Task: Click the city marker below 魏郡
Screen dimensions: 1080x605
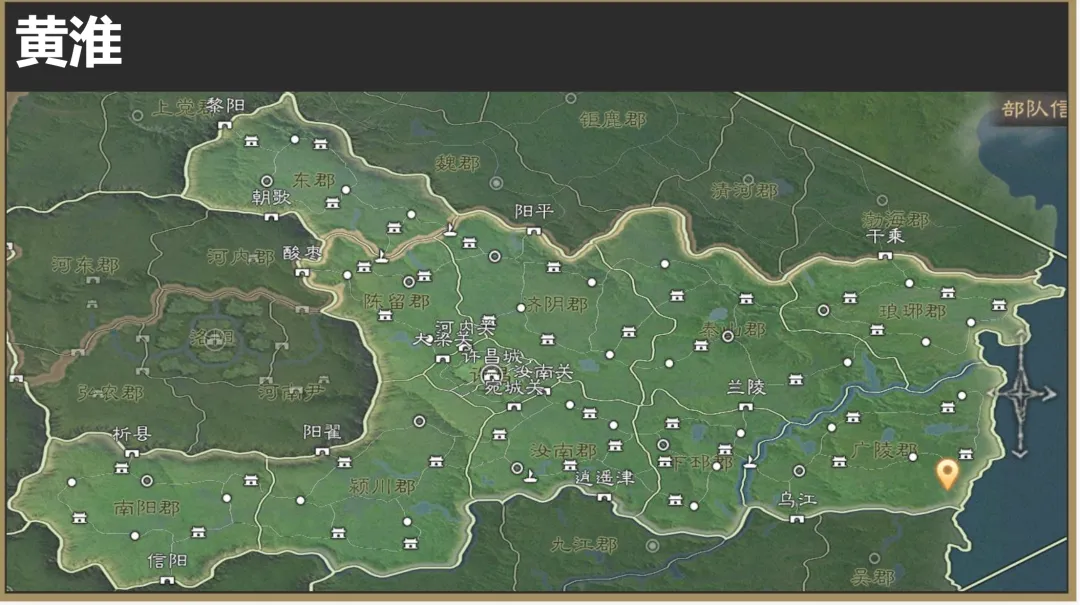Action: [496, 183]
